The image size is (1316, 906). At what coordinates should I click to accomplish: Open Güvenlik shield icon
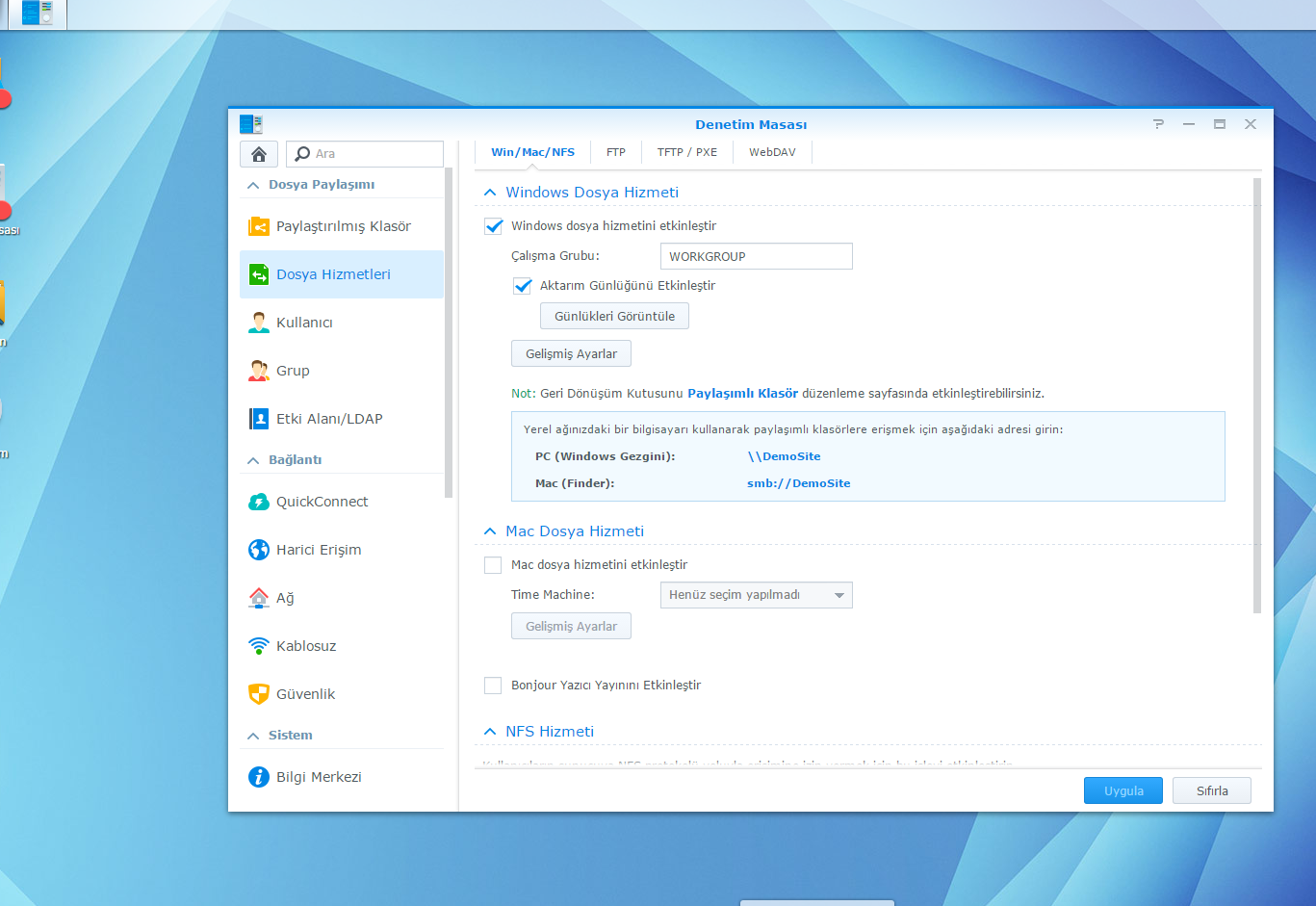259,694
